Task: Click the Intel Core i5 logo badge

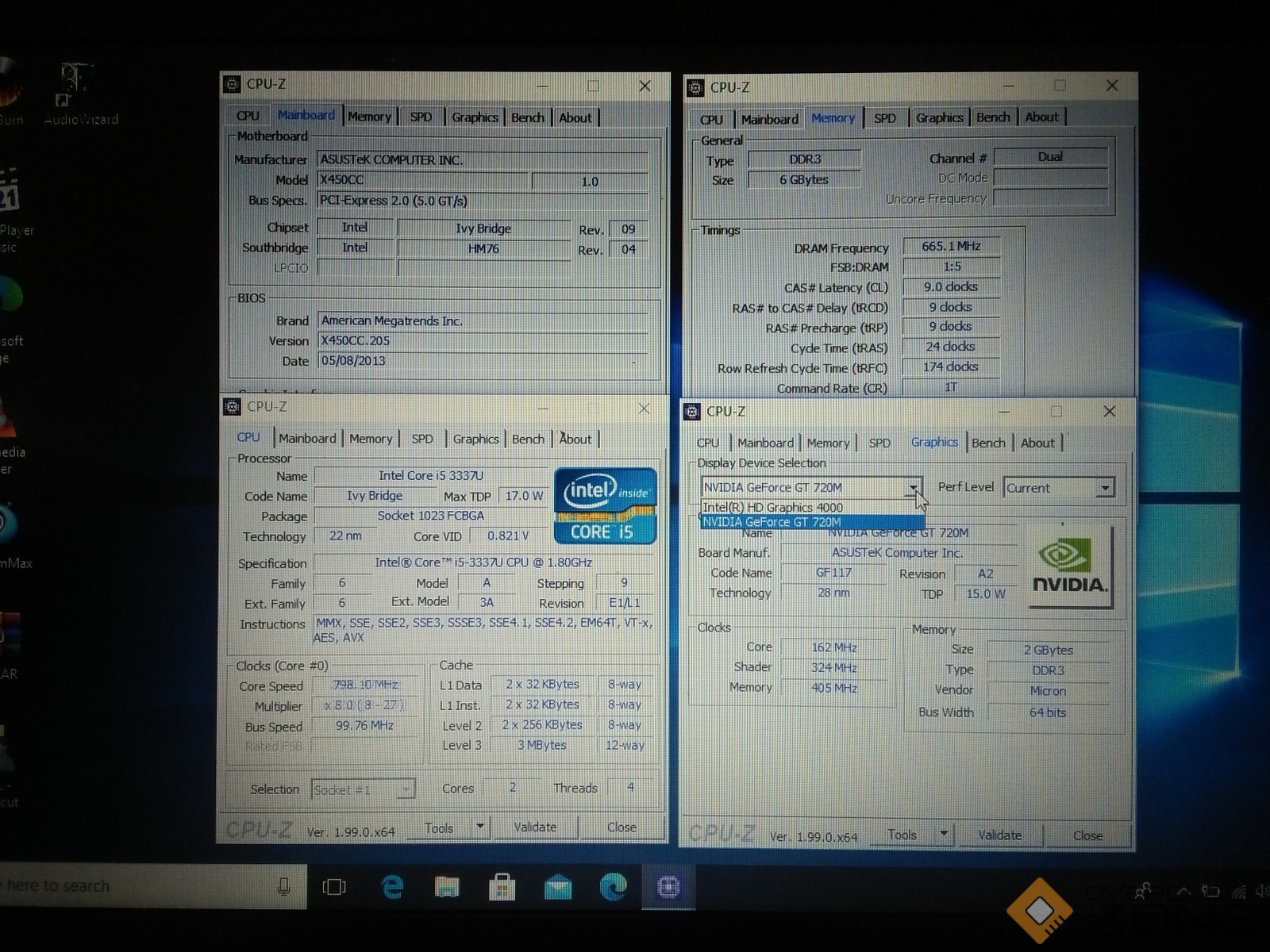Action: click(605, 506)
